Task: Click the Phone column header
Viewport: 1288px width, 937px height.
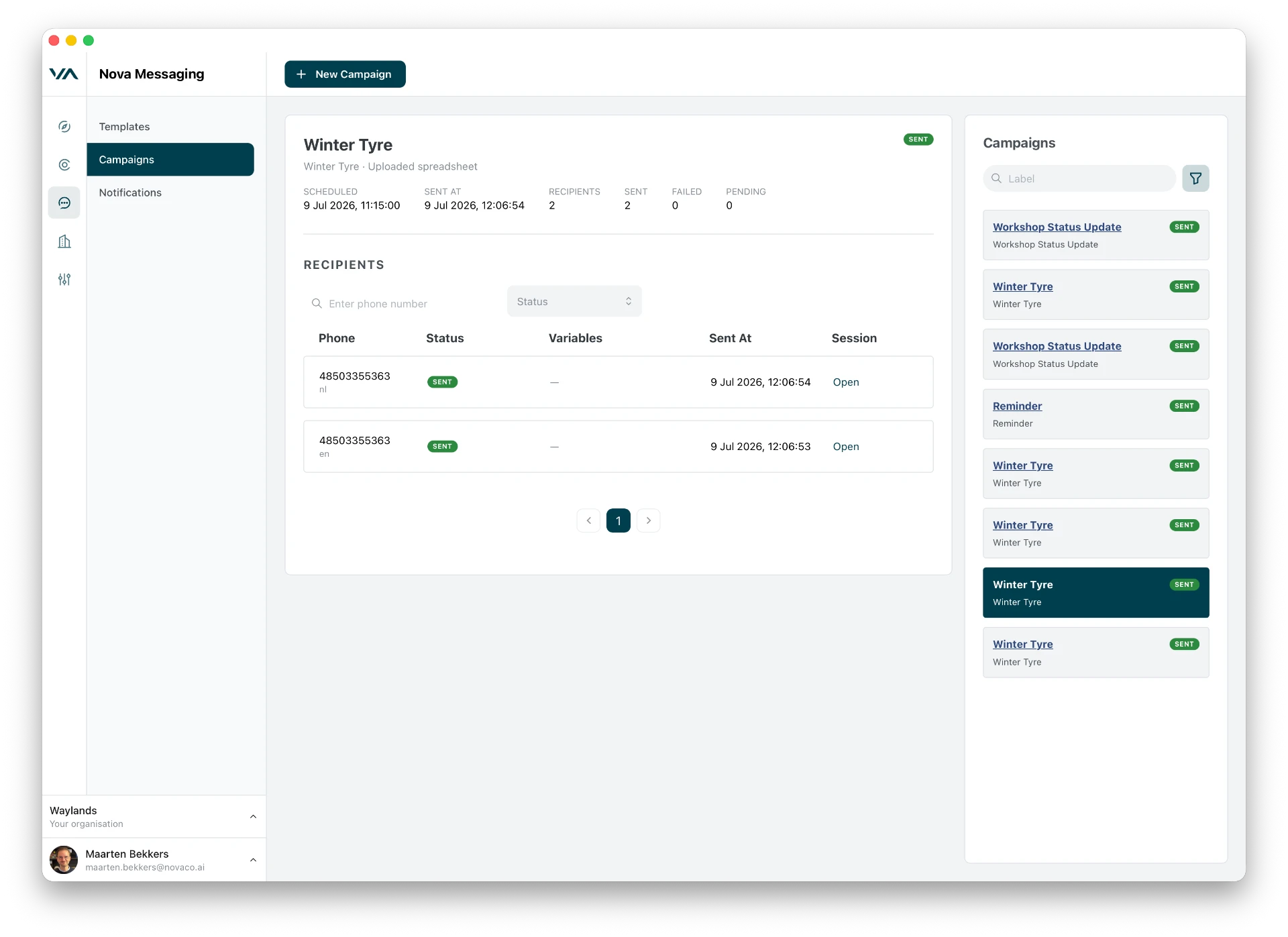Action: (337, 339)
